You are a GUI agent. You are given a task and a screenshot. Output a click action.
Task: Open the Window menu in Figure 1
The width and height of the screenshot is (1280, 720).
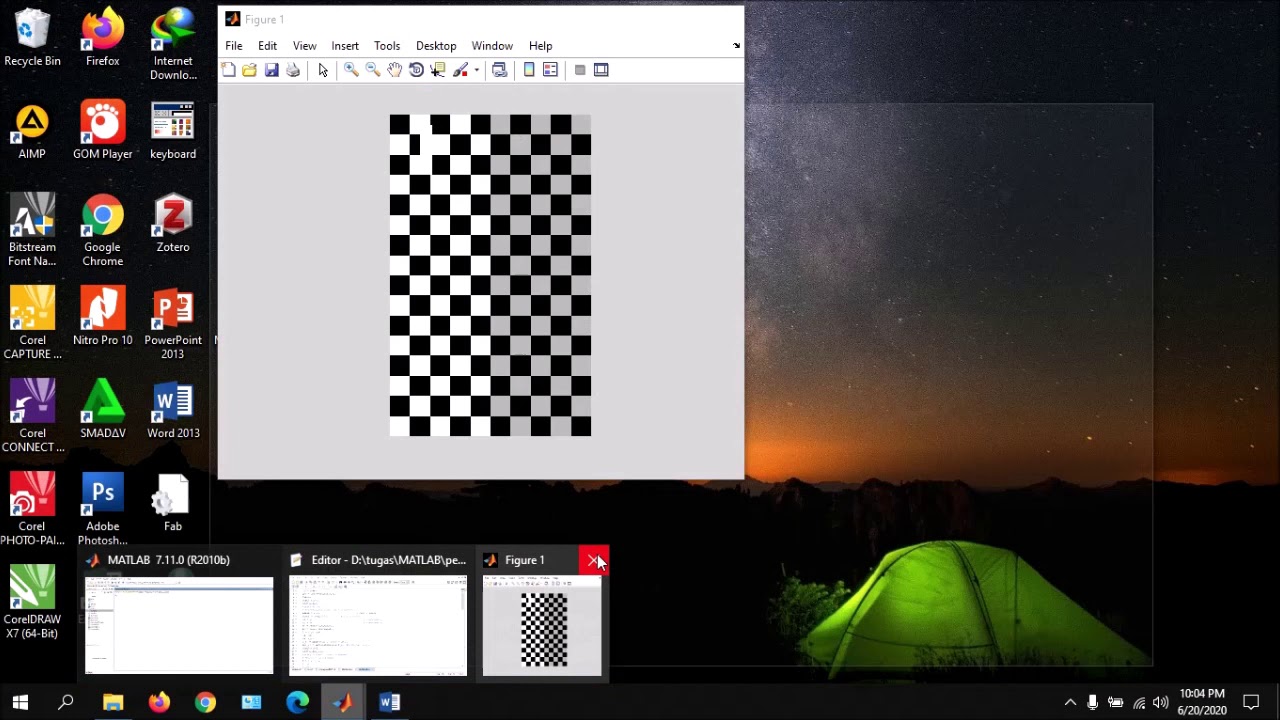pos(492,46)
